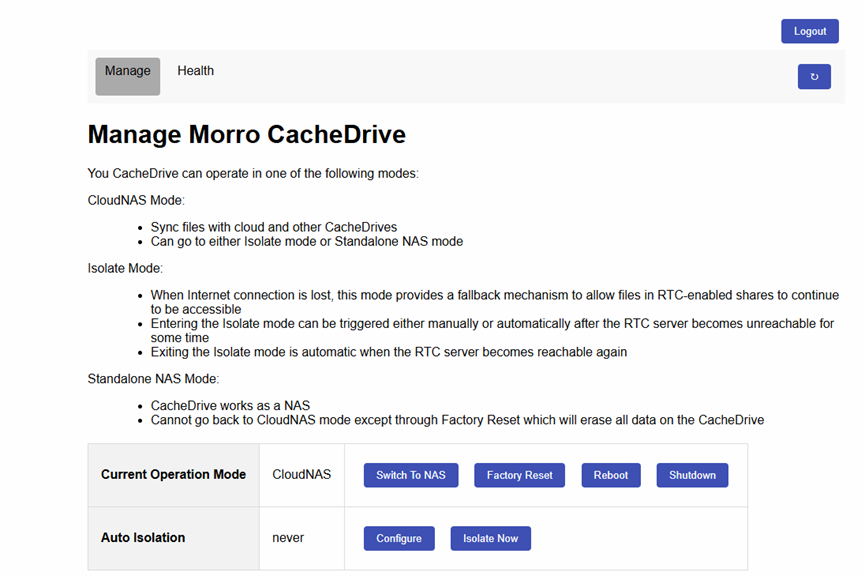Image resolution: width=865 pixels, height=576 pixels.
Task: Click 'Exiting the Isolate mode is automatic' bullet
Action: [389, 352]
